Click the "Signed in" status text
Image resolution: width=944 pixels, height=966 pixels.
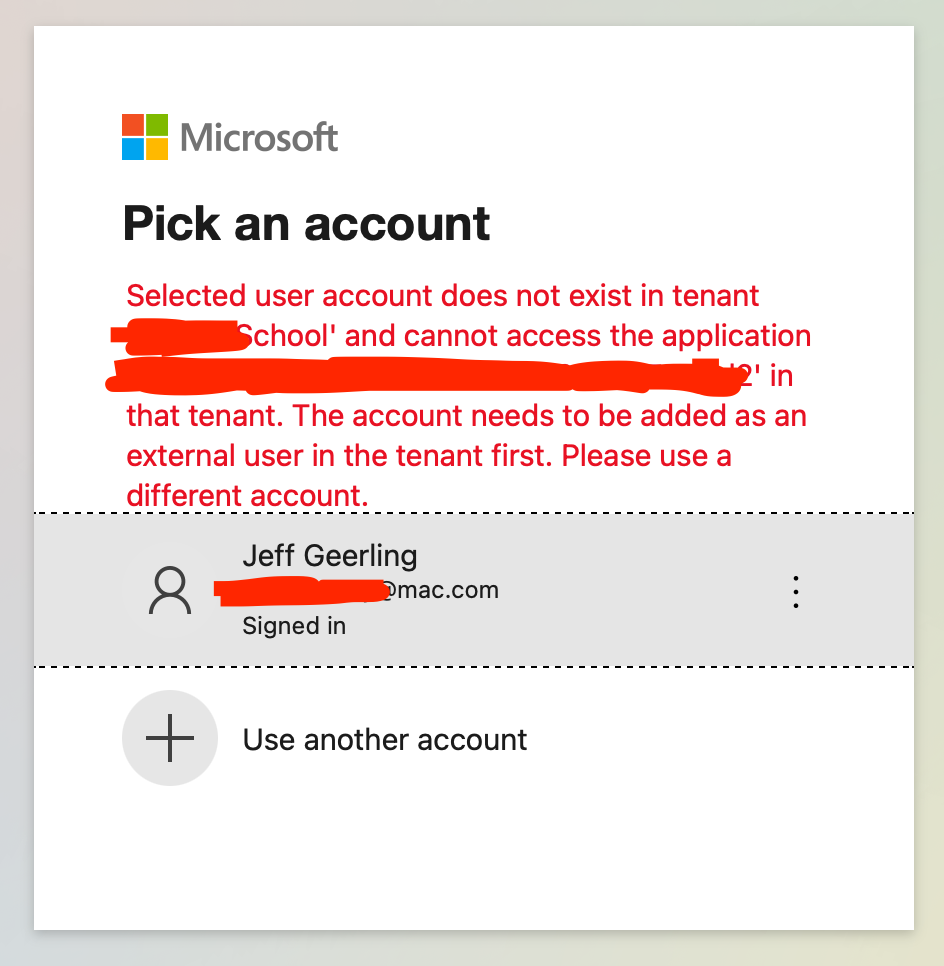click(x=294, y=626)
